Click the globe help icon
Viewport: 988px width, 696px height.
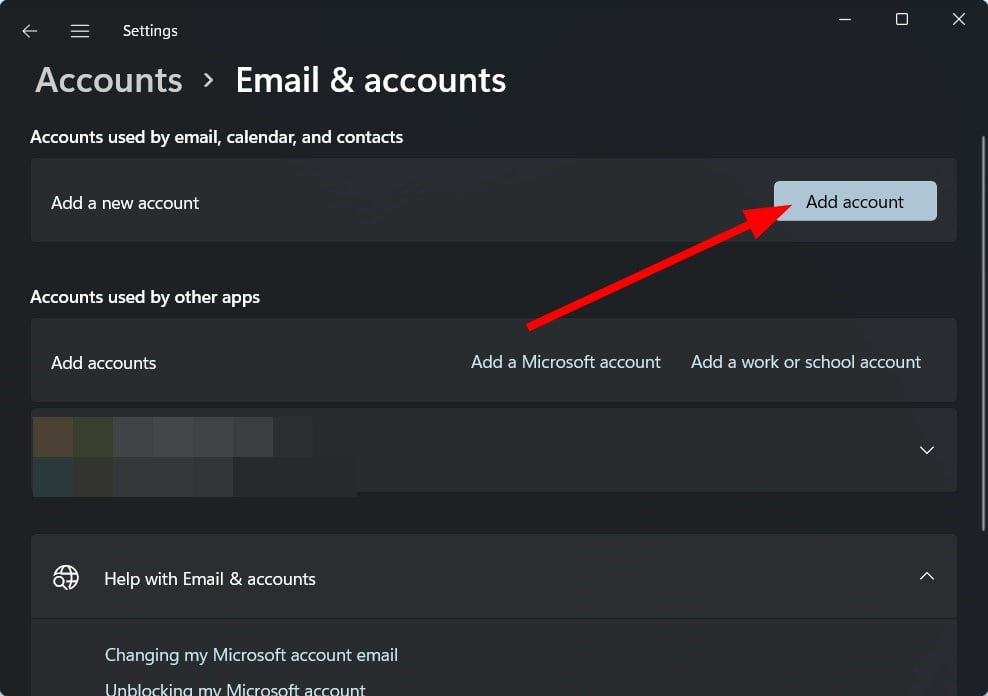pos(66,577)
